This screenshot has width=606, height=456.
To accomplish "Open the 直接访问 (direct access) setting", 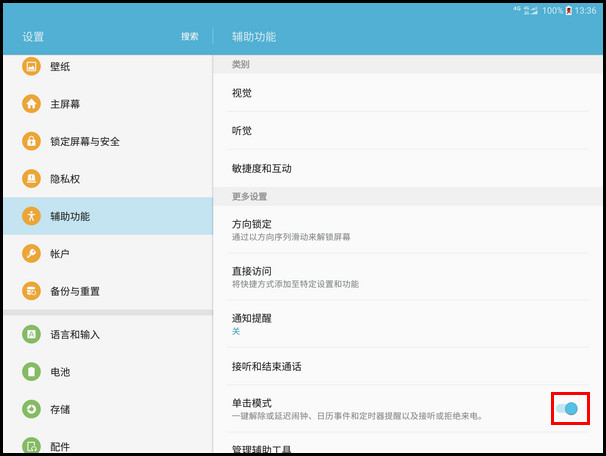I will click(x=409, y=277).
